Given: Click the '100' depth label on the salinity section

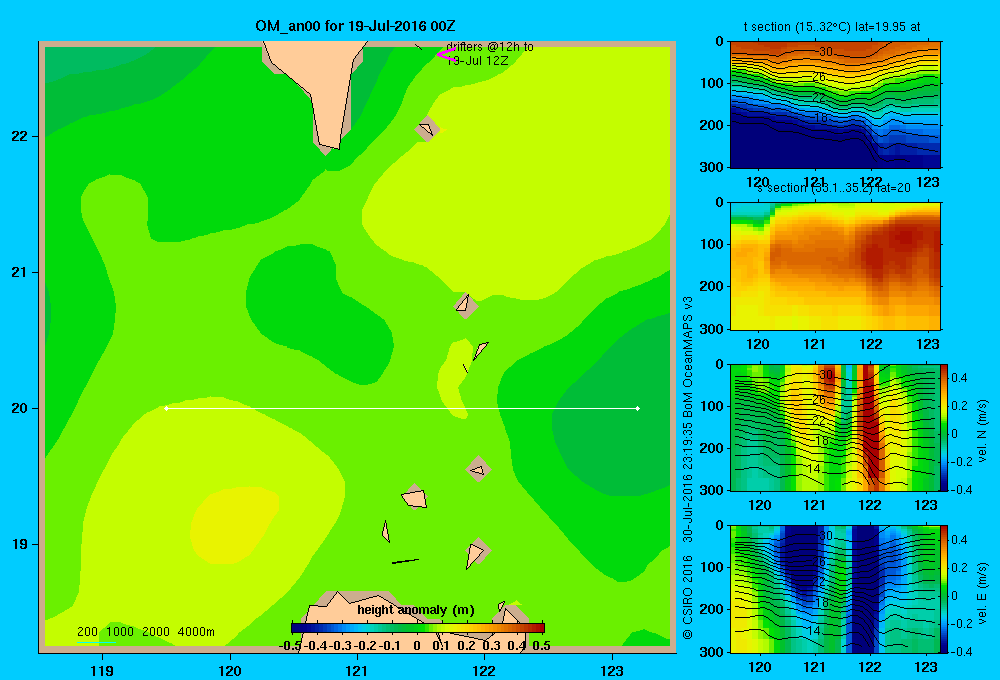Looking at the screenshot, I should pyautogui.click(x=712, y=244).
